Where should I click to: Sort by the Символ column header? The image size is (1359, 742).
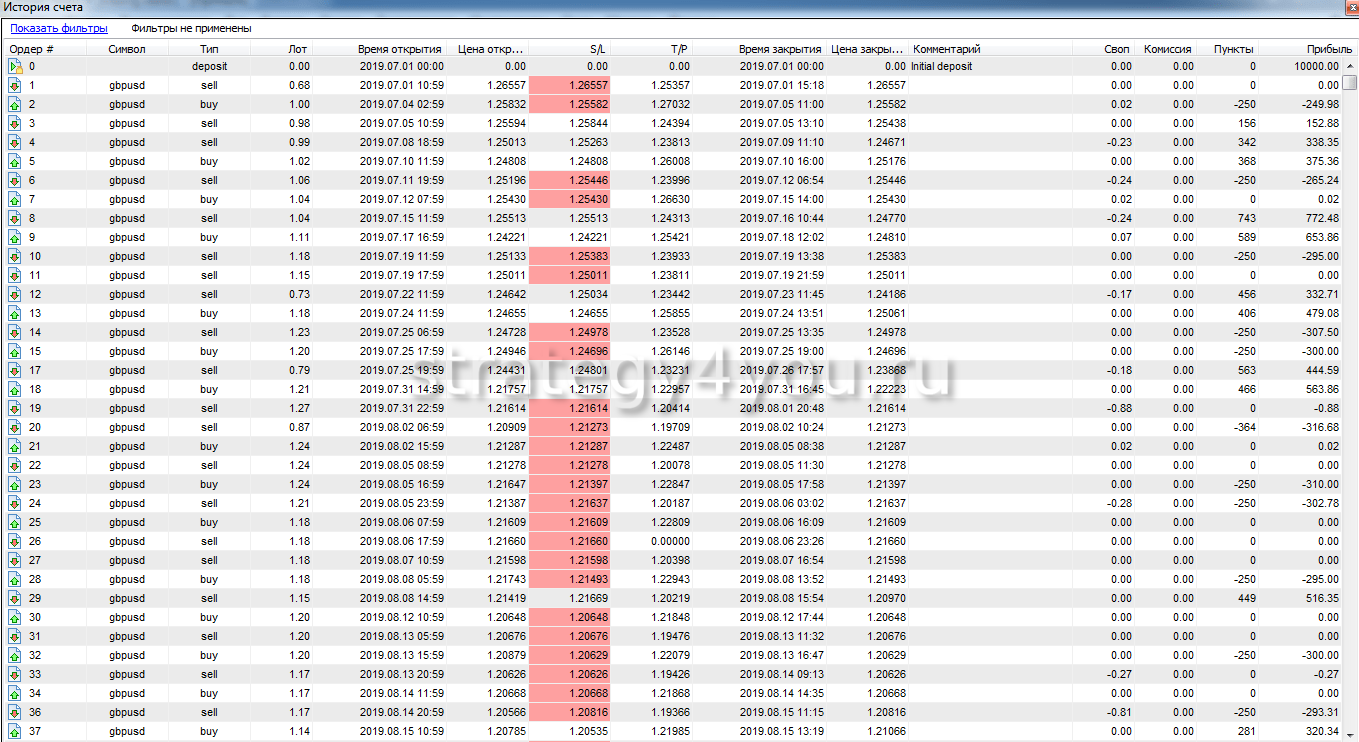coord(127,49)
